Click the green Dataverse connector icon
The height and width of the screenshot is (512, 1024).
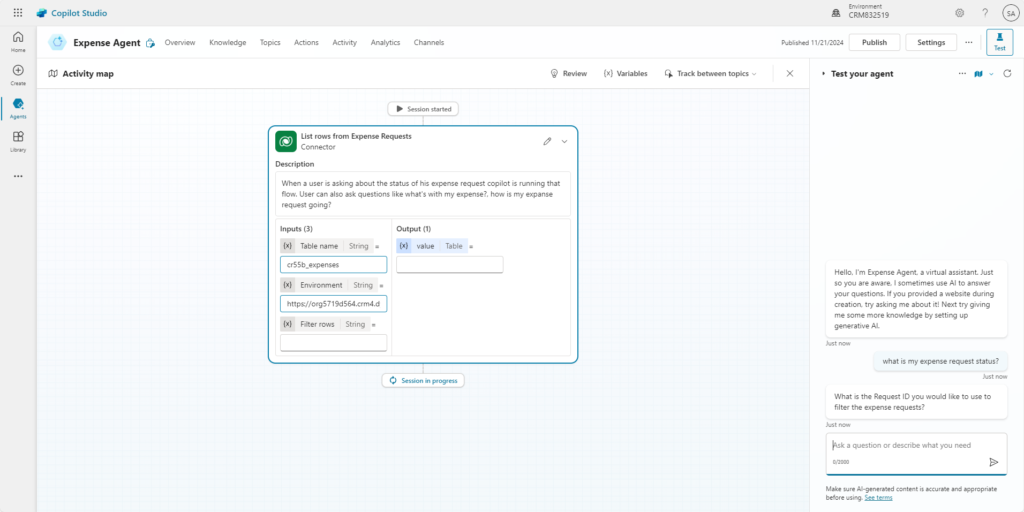(x=286, y=142)
